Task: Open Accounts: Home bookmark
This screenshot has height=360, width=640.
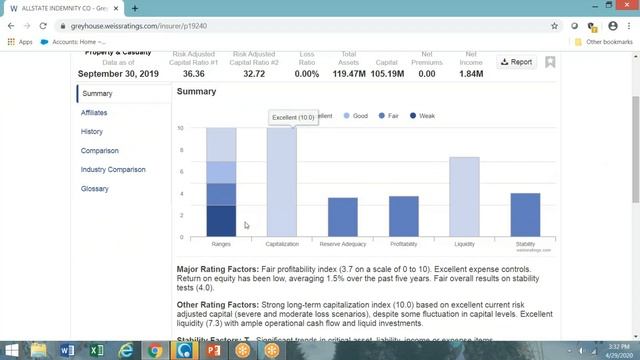Action: (73, 42)
